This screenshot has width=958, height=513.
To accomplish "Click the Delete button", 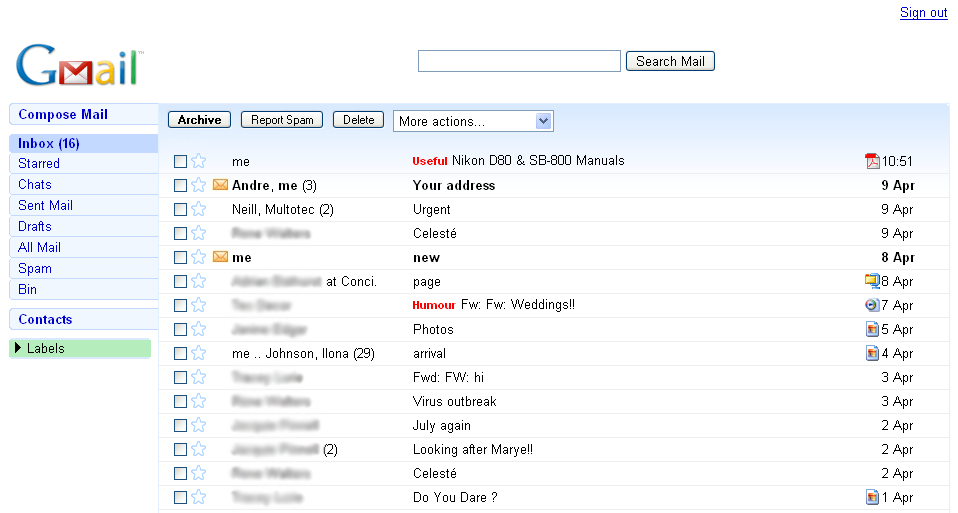I will 359,120.
